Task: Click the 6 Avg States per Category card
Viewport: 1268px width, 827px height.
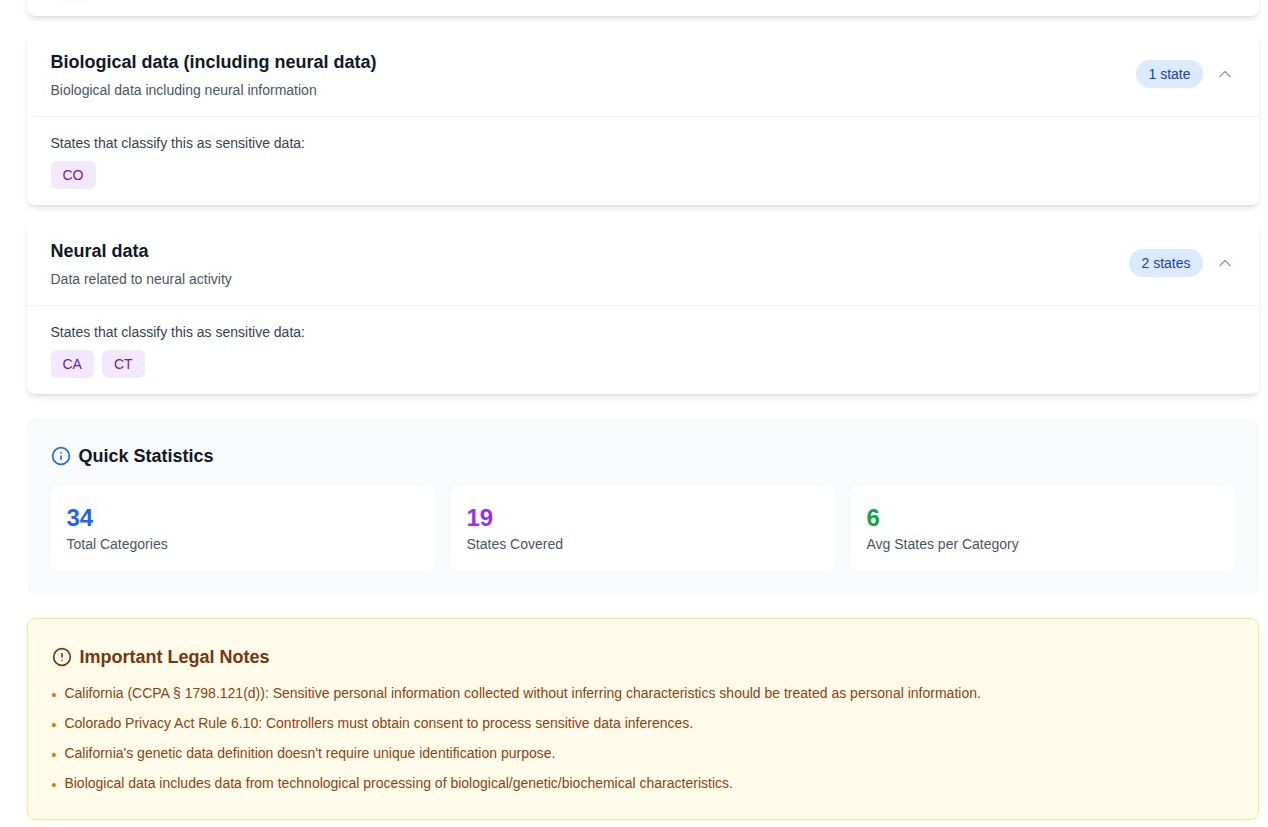Action: click(x=1042, y=528)
